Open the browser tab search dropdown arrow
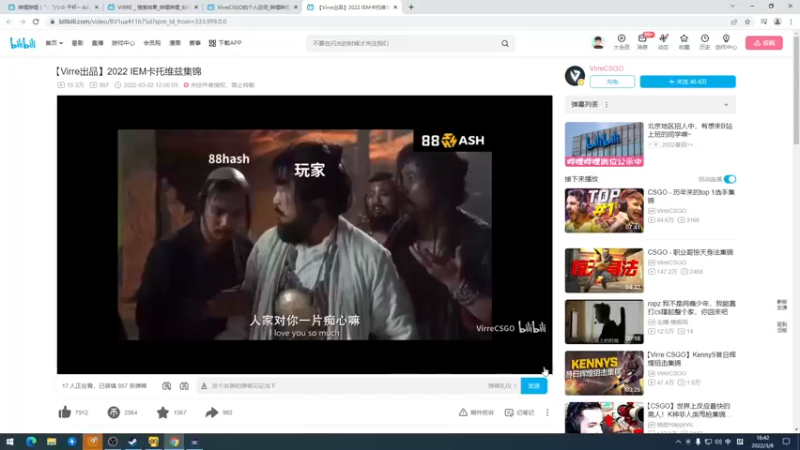Image resolution: width=800 pixels, height=450 pixels. (733, 7)
